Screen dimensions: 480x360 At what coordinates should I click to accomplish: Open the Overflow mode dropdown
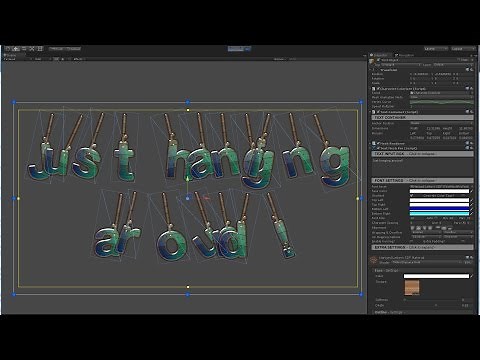pos(458,232)
